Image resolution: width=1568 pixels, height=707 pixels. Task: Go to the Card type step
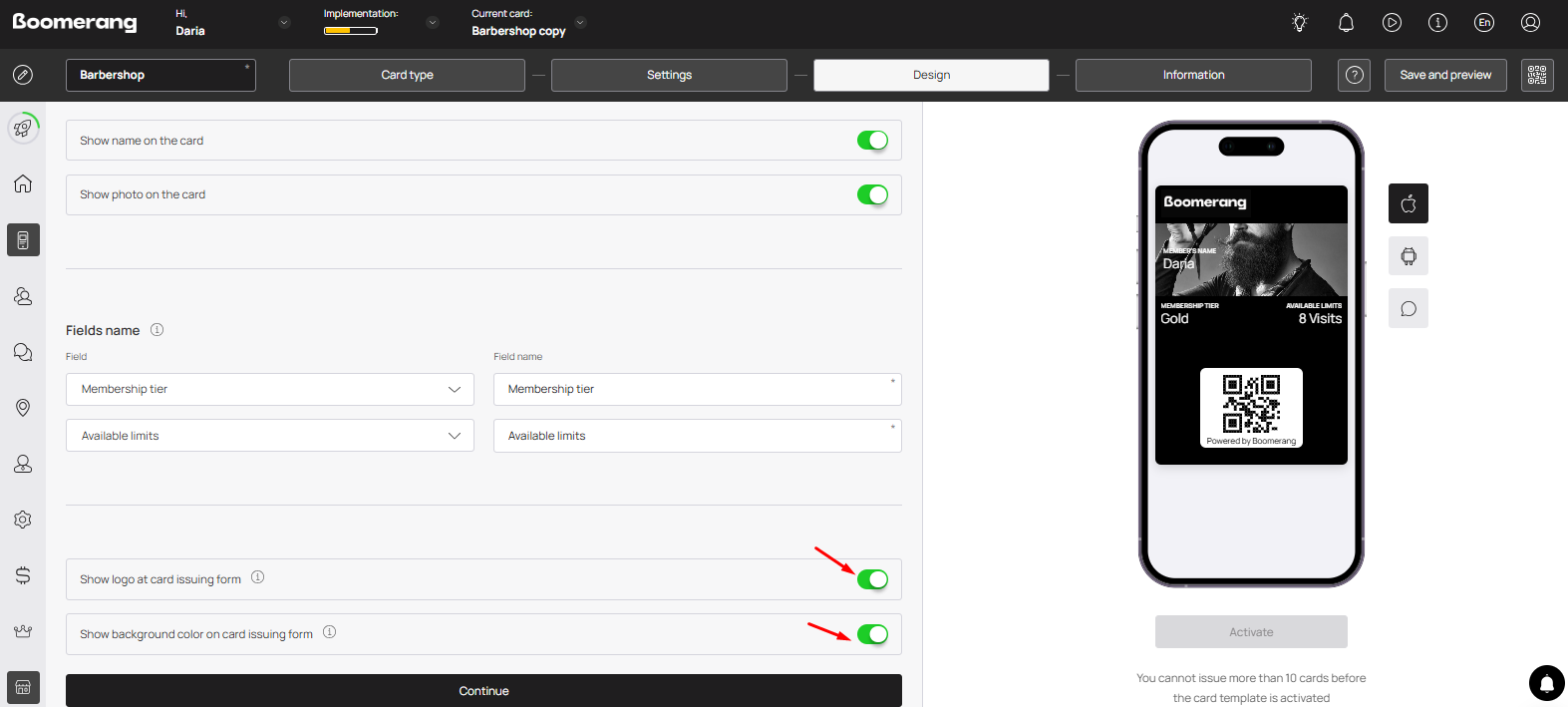click(x=407, y=75)
